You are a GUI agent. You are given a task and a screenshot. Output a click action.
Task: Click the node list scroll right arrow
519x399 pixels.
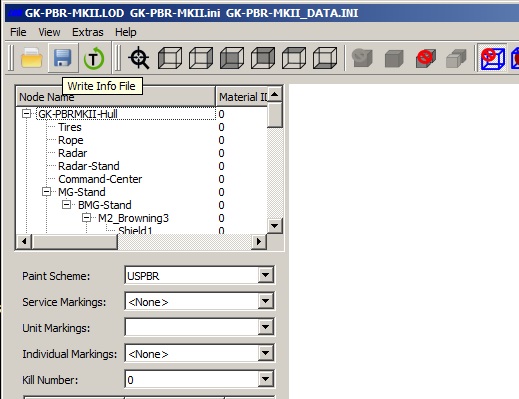[259, 241]
